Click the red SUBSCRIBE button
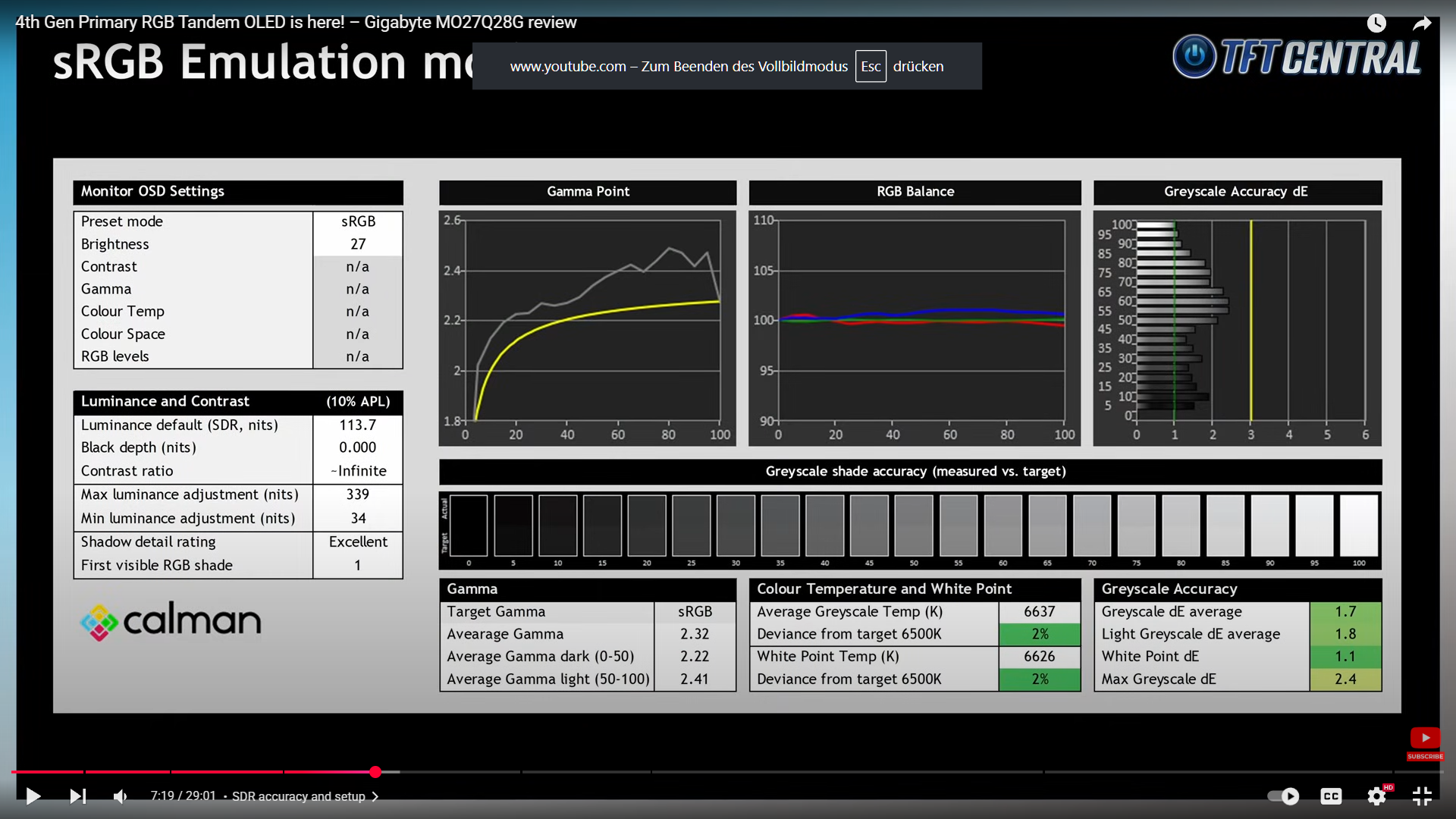Screen dimensions: 1456x819 pyautogui.click(x=1425, y=756)
